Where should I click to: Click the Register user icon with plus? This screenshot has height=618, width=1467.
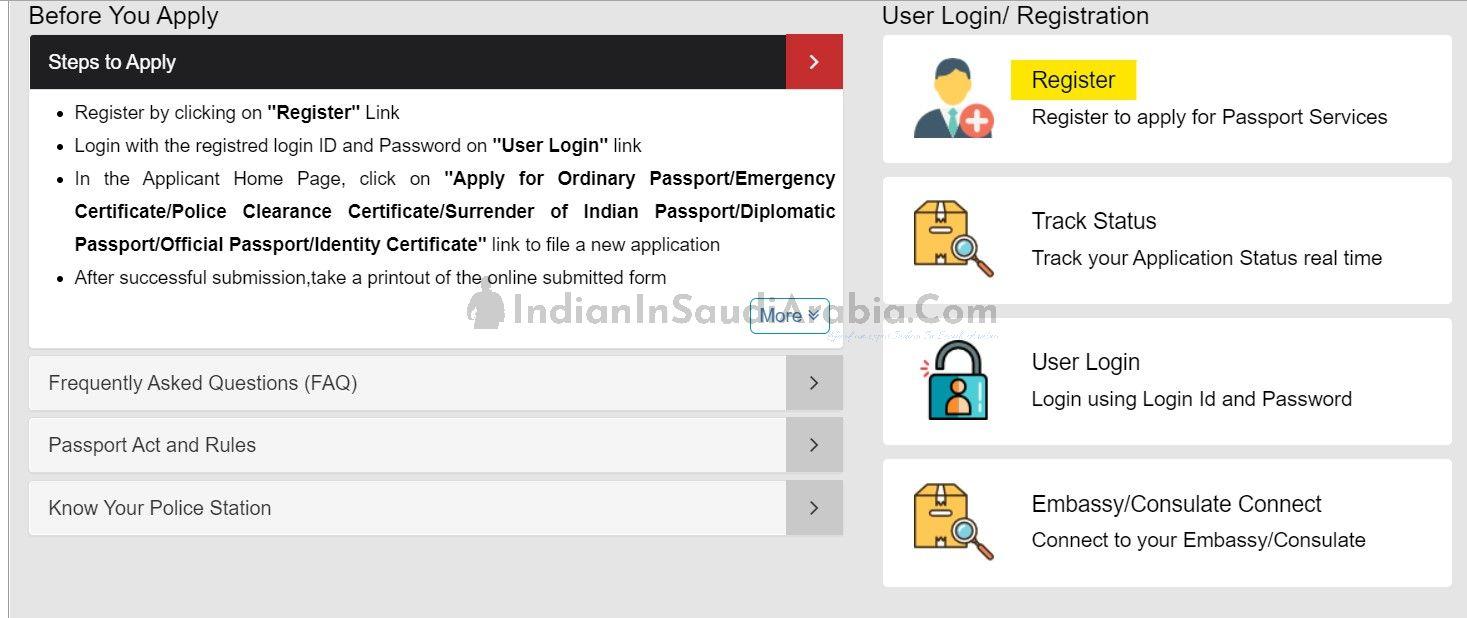[954, 98]
